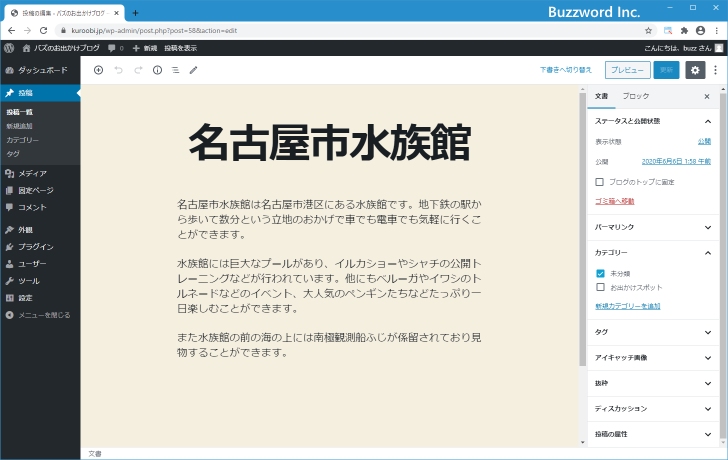Viewport: 728px width, 460px height.
Task: Click the browser back arrow
Action: tap(12, 31)
